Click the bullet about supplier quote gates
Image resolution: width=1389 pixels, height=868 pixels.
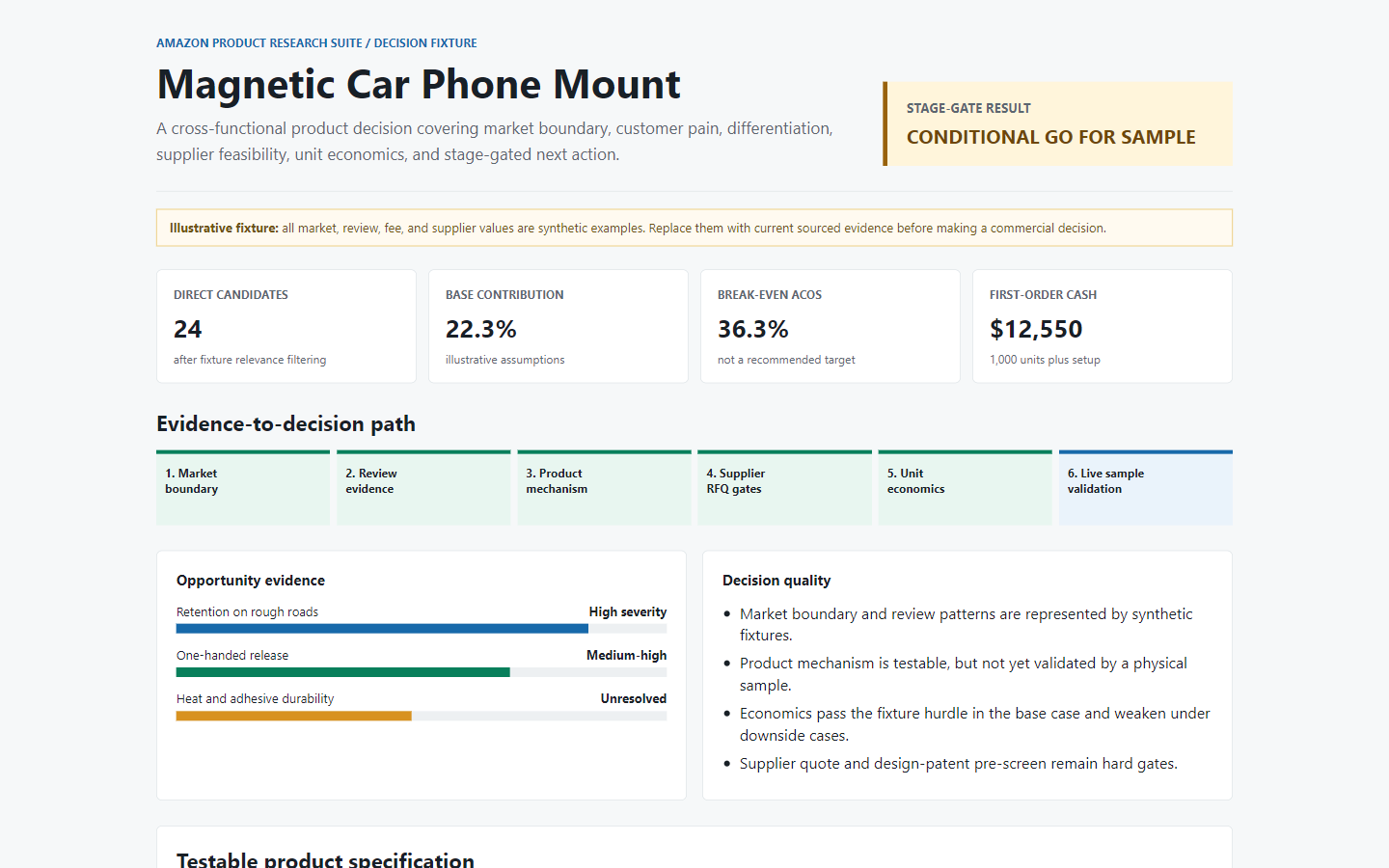pyautogui.click(x=959, y=764)
